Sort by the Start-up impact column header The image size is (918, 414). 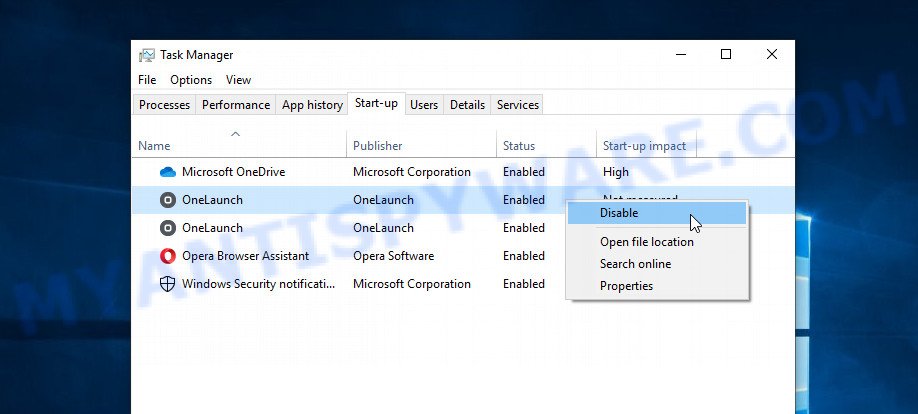644,146
